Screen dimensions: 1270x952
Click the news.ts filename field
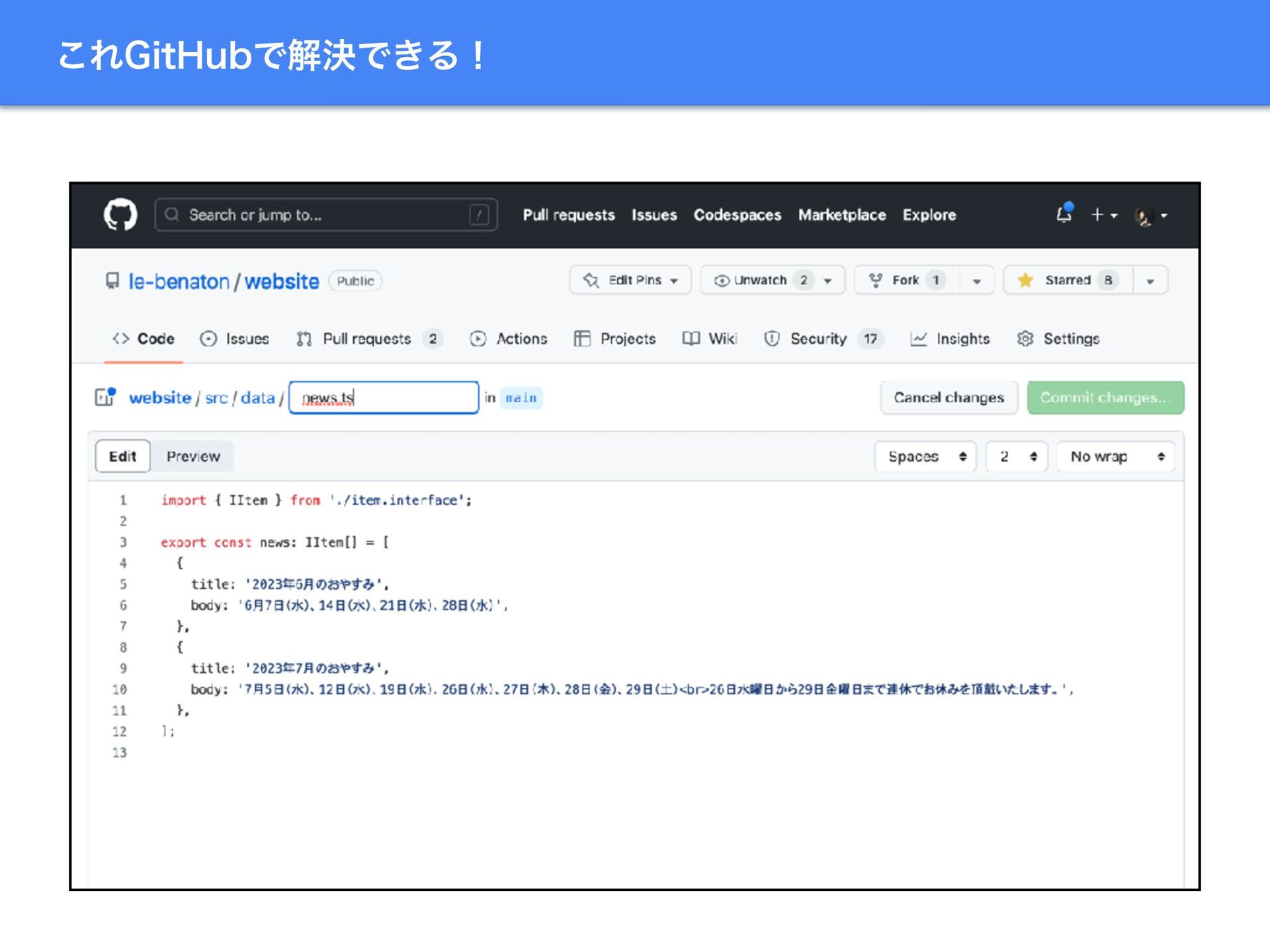384,397
